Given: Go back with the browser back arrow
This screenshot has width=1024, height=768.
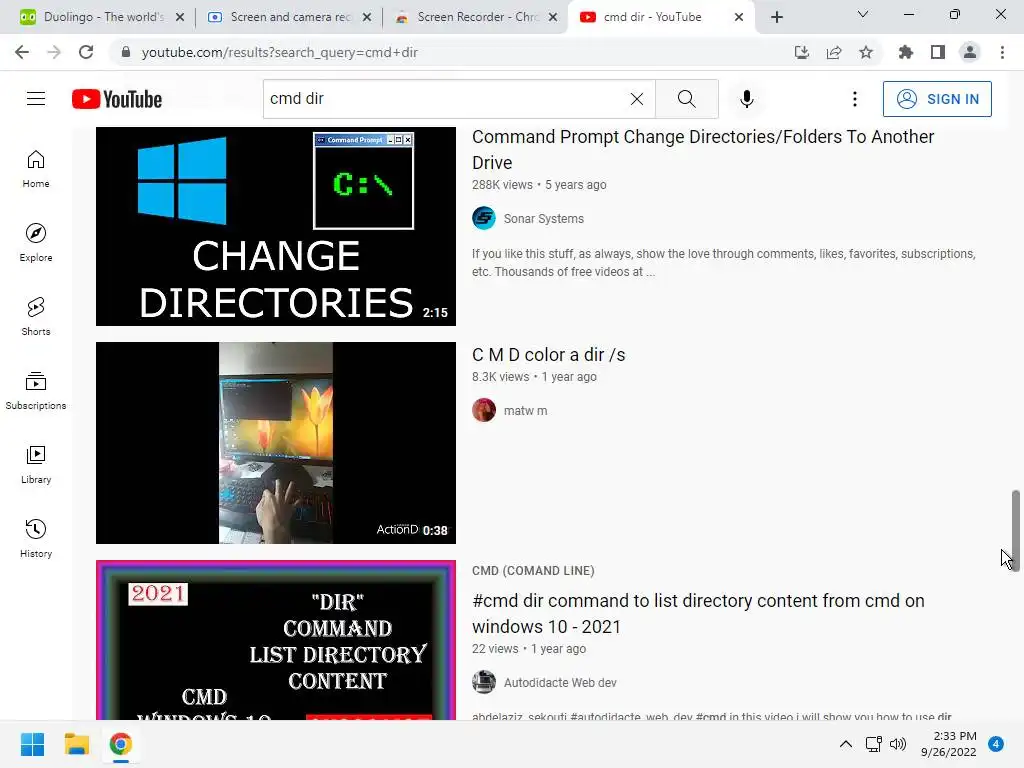Looking at the screenshot, I should click(22, 52).
